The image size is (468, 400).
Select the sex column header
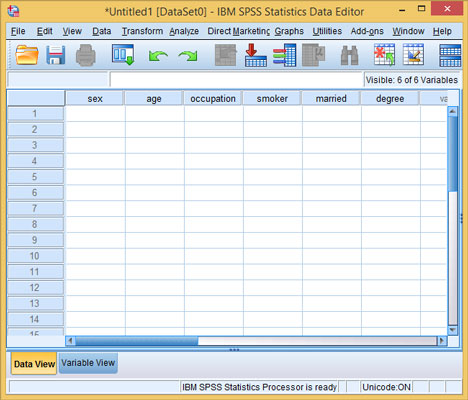tap(95, 99)
